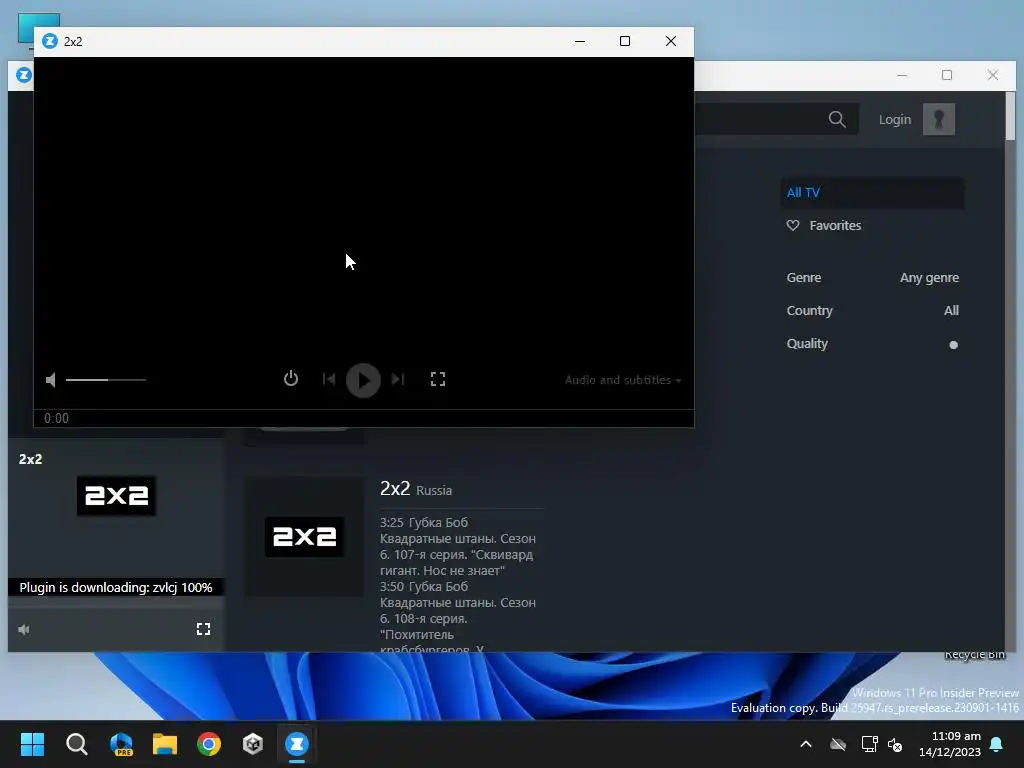Launch Microsoft Edge preview from taskbar

[x=121, y=744]
